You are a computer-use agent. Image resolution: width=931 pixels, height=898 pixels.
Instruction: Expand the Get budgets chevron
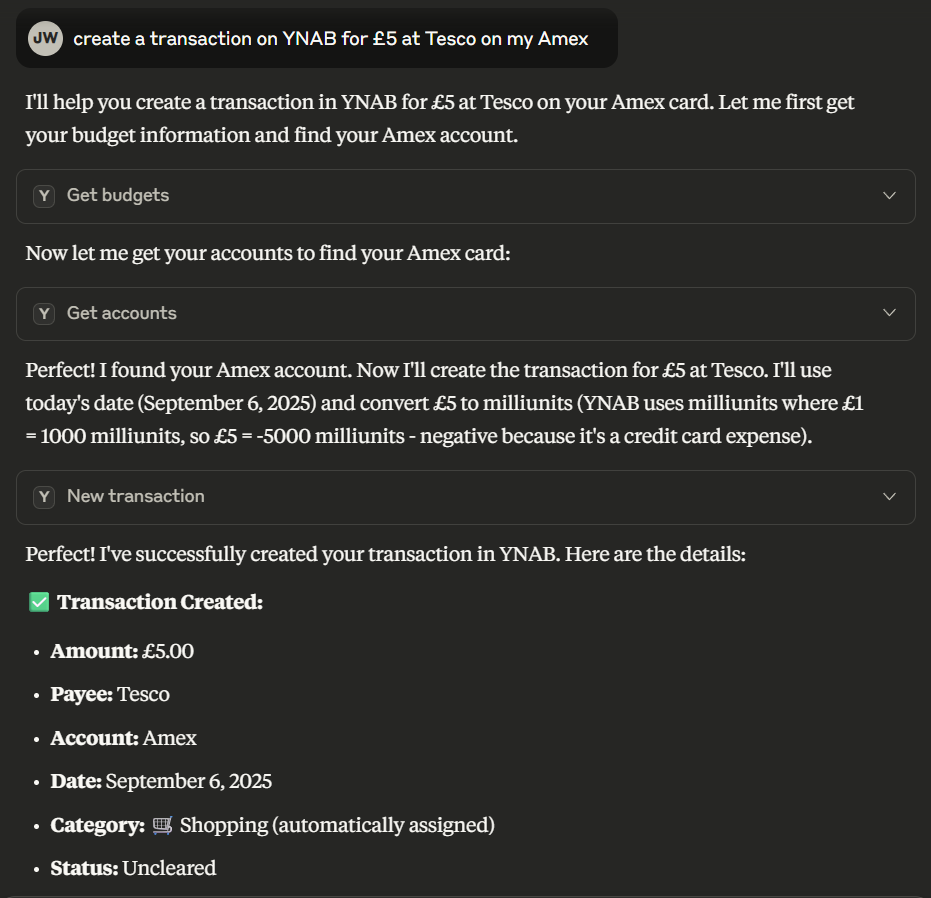(889, 195)
